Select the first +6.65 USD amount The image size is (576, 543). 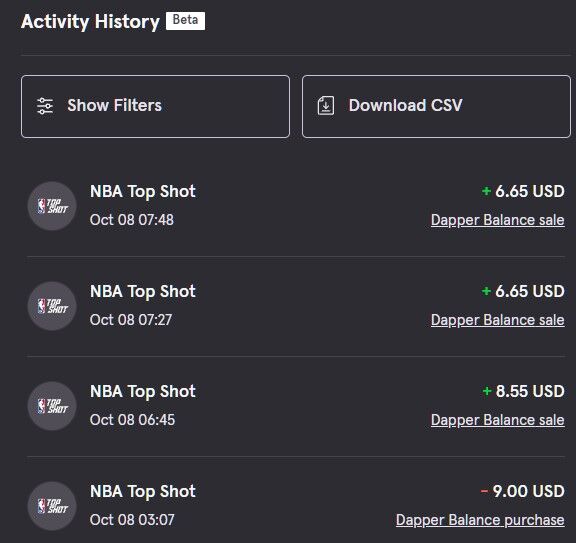523,191
